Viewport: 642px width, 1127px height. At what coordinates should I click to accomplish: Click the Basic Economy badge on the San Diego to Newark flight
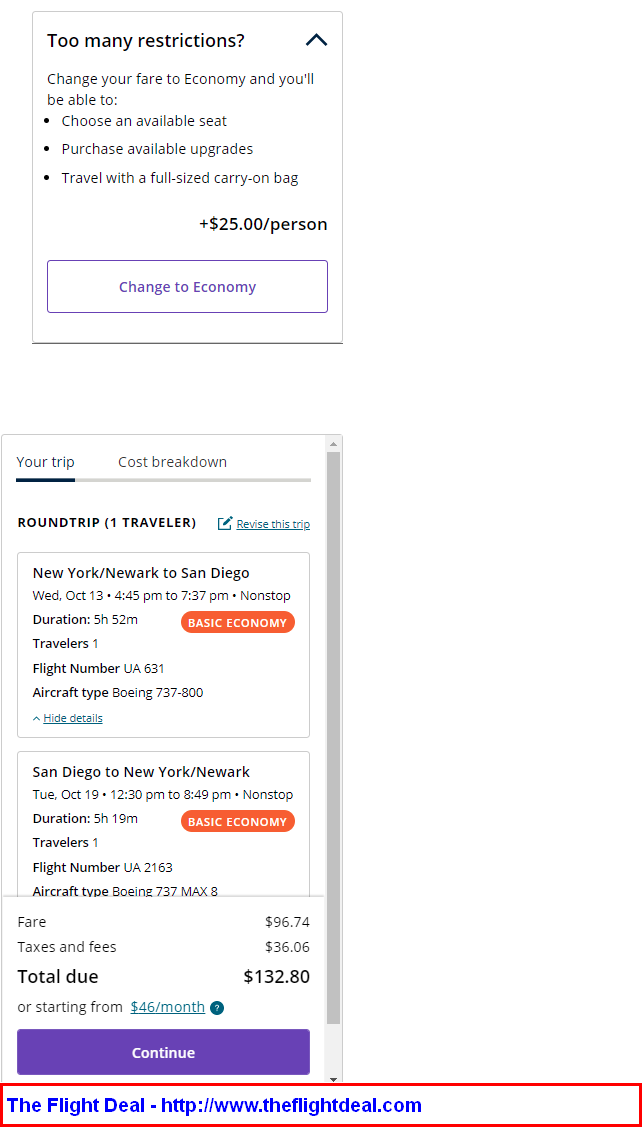click(238, 822)
